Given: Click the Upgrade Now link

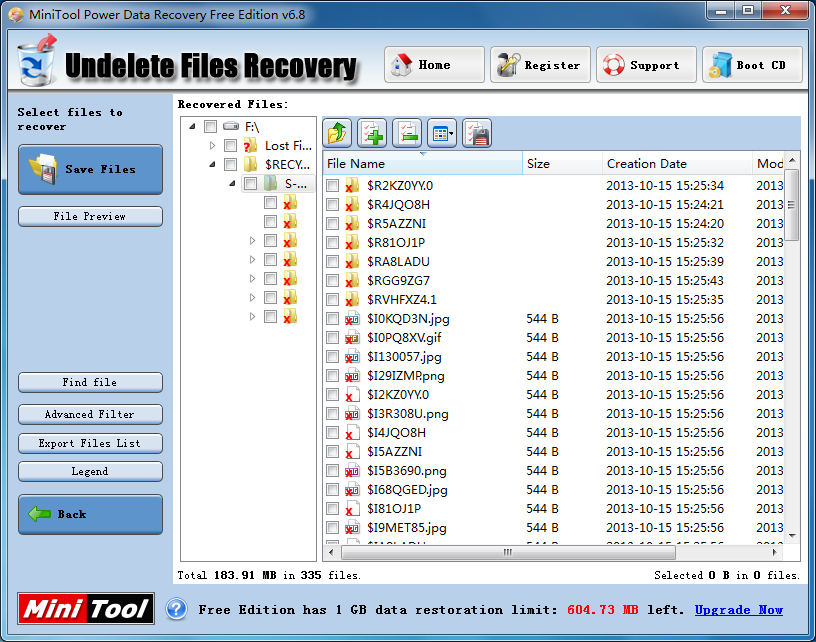Looking at the screenshot, I should click(x=738, y=610).
